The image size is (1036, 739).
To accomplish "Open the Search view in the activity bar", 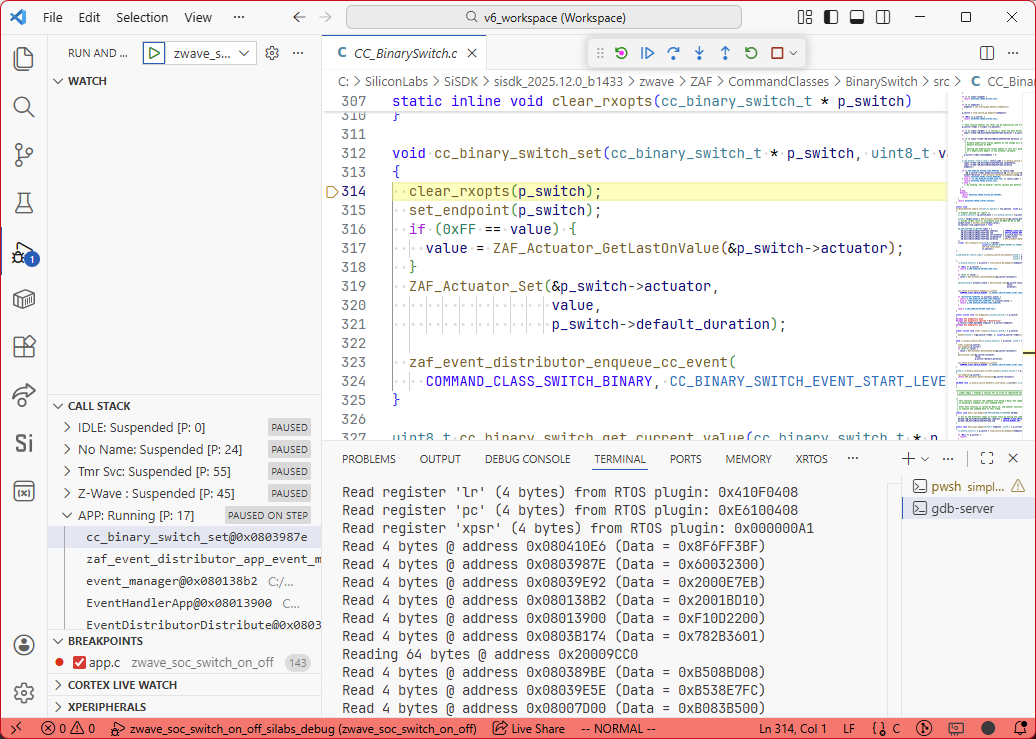I will point(23,105).
